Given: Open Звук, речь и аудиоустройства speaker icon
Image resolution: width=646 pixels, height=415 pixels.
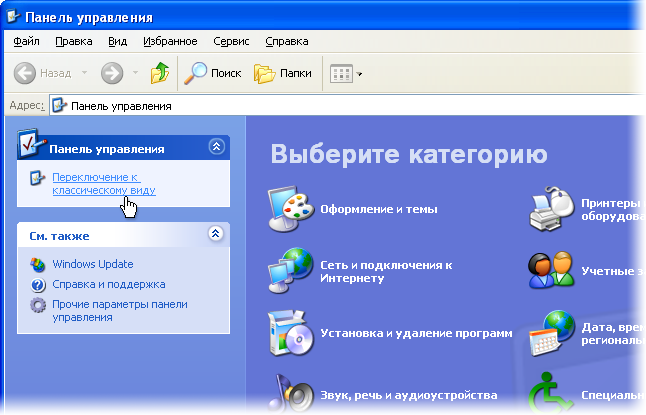Looking at the screenshot, I should click(290, 392).
